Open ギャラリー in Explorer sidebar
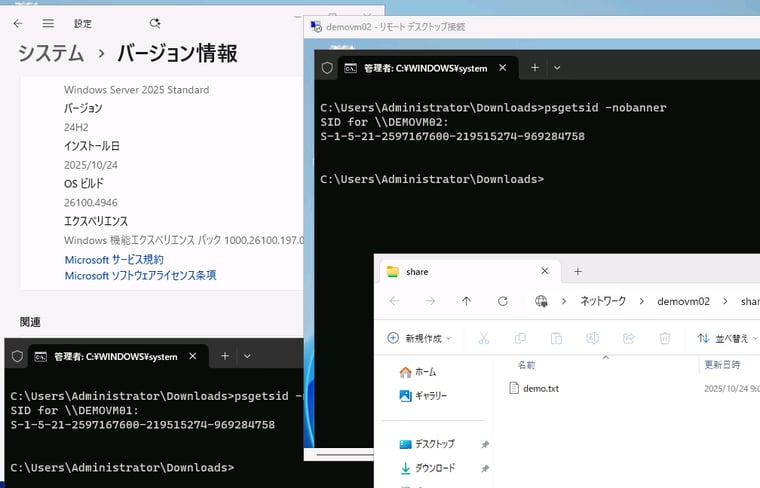The image size is (760, 488). (434, 395)
